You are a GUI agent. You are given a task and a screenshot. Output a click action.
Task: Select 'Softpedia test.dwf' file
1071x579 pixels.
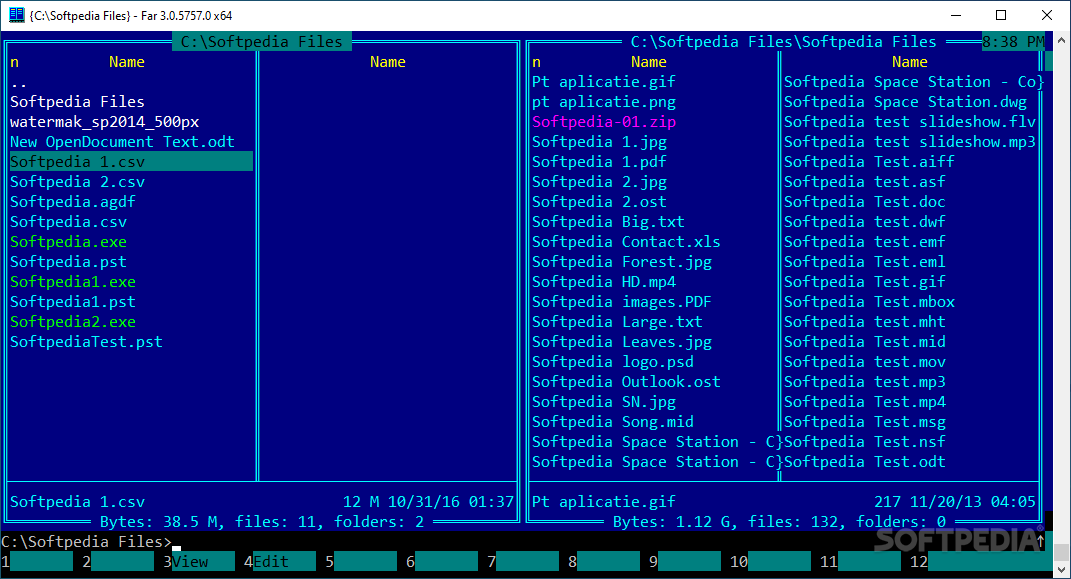865,222
